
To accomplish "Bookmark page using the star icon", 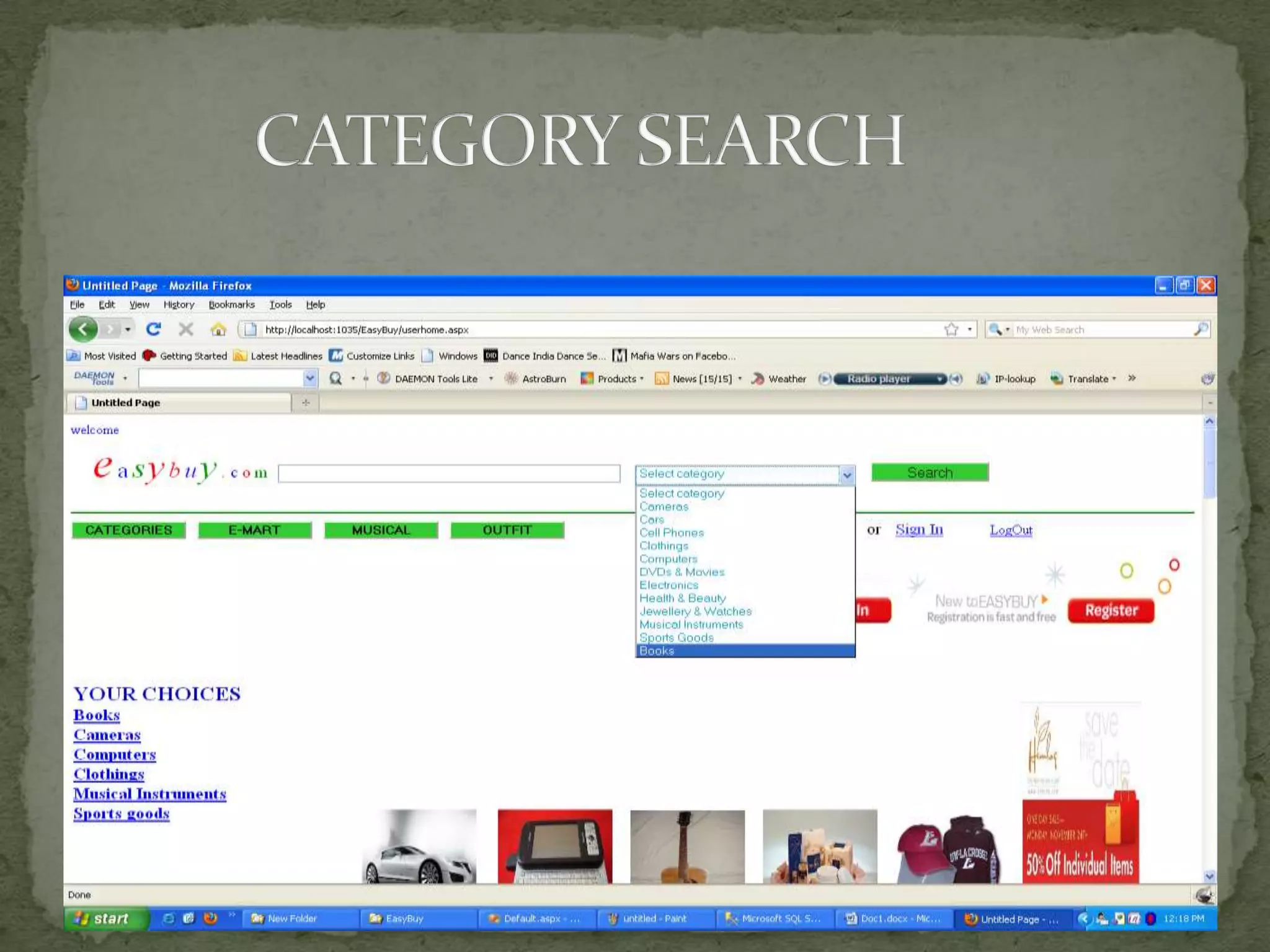I will (x=951, y=330).
